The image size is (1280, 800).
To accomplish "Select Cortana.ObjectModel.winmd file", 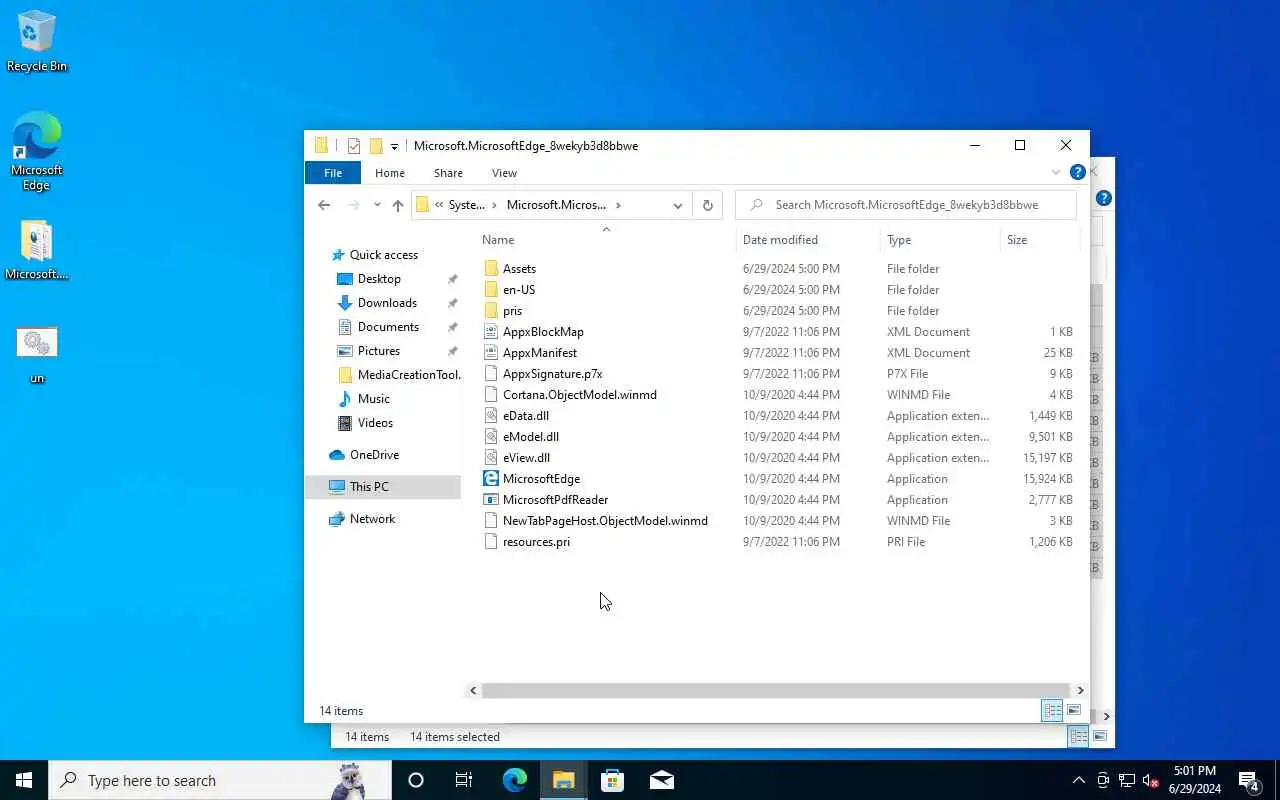I will click(579, 395).
